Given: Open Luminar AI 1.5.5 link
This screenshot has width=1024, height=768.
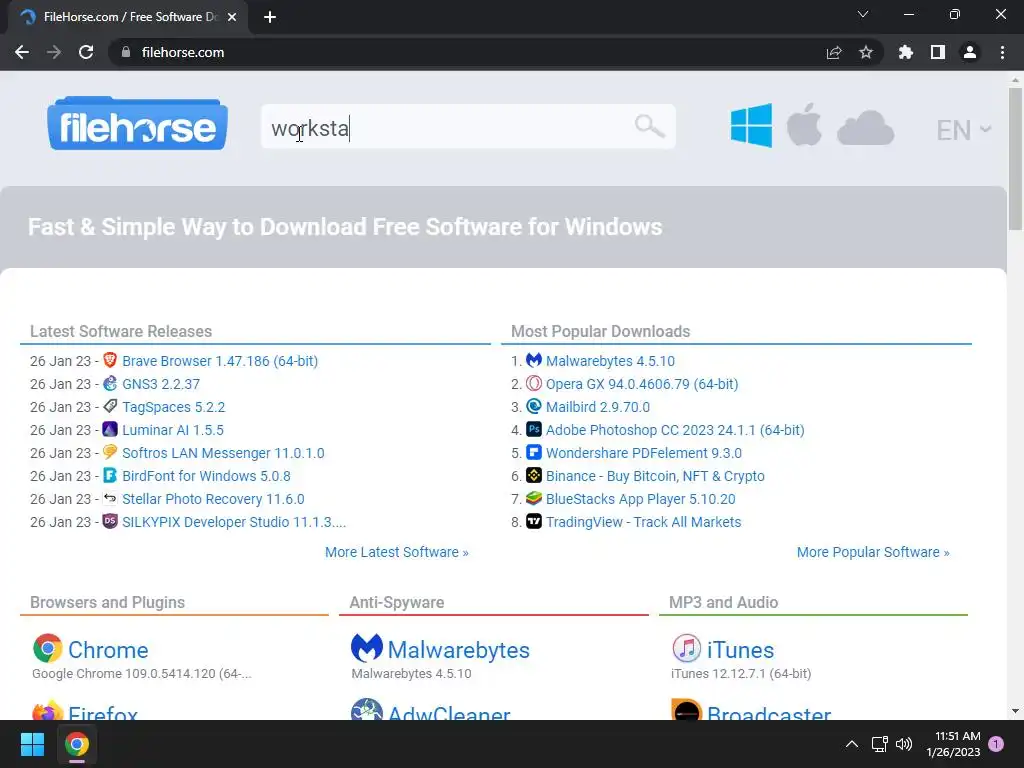Looking at the screenshot, I should pos(173,430).
